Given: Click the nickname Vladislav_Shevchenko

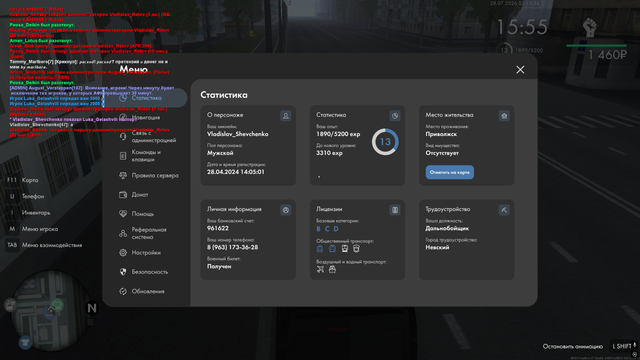Looking at the screenshot, I should 238,134.
